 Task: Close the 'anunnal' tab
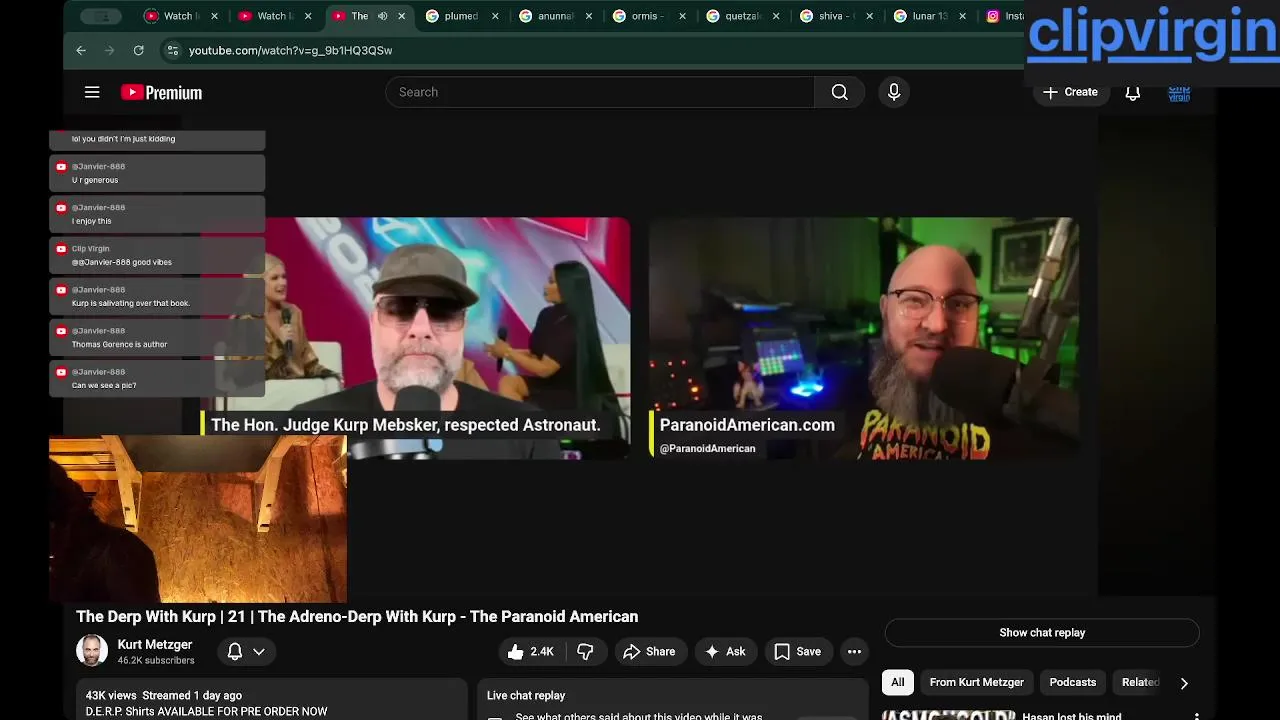click(588, 16)
